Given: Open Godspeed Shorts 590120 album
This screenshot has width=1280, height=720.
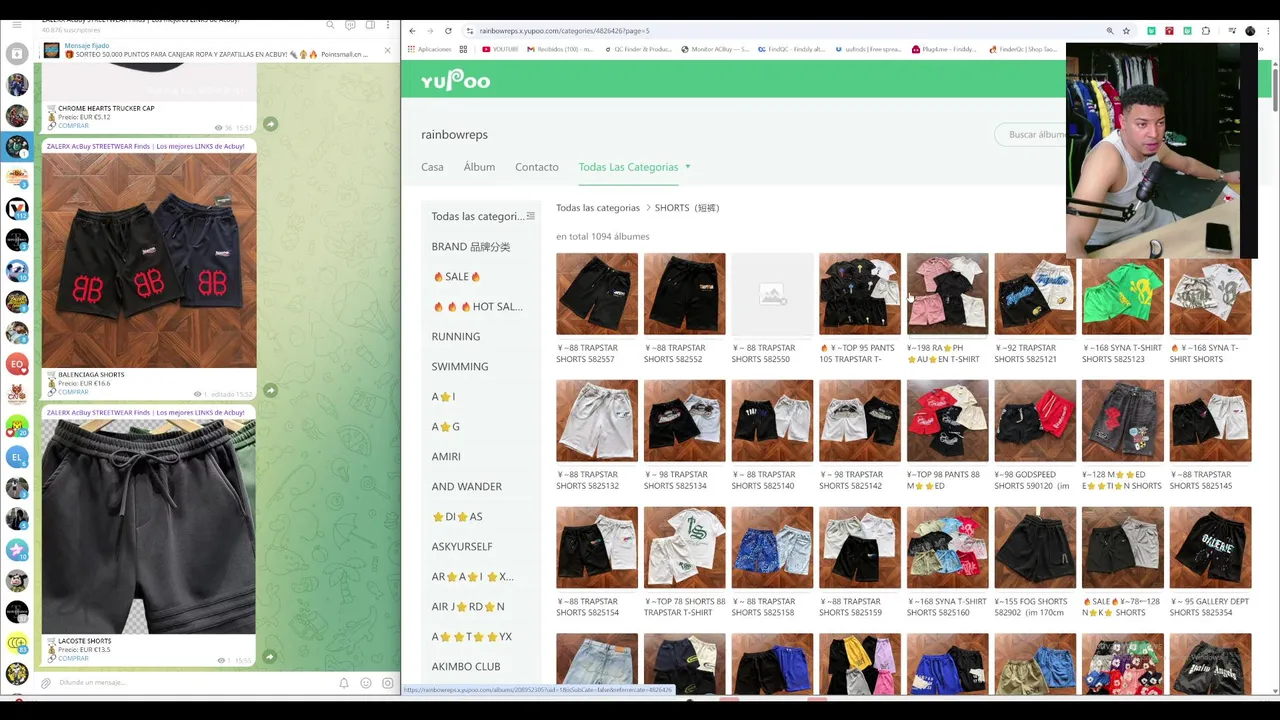Looking at the screenshot, I should tap(1035, 420).
